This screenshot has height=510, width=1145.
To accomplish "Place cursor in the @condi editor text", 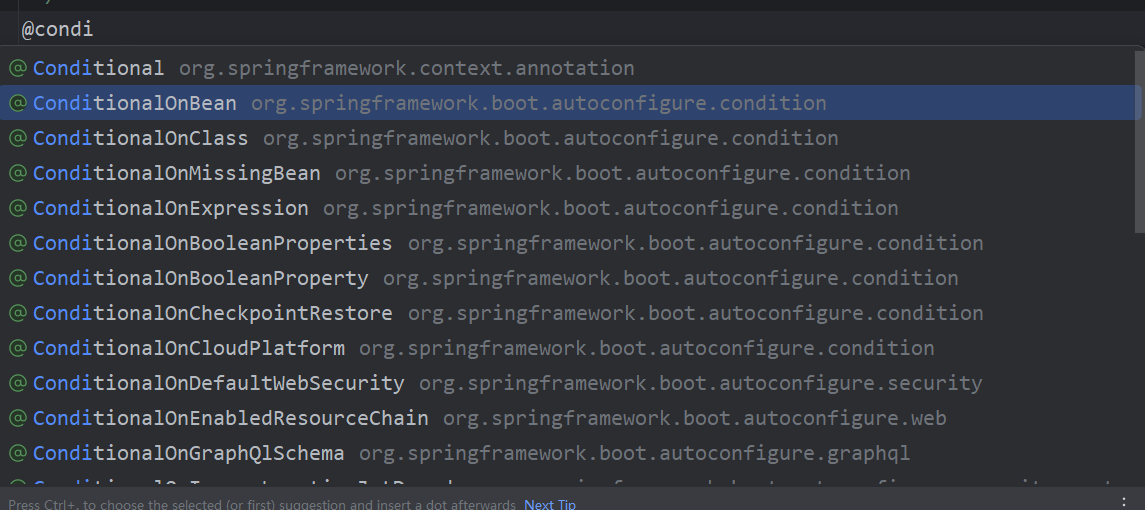I will 58,30.
